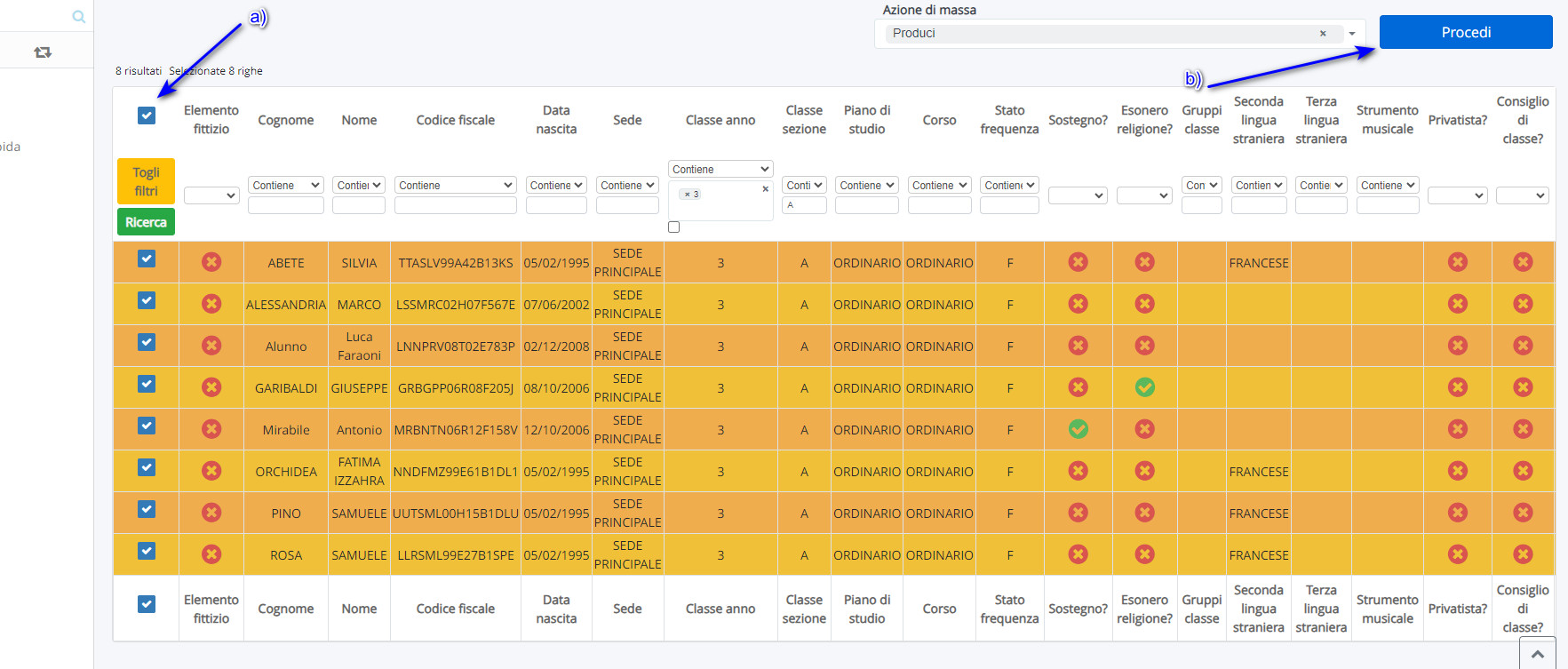
Task: Click Sostegno red X for GARIBALDI row
Action: point(1078,387)
